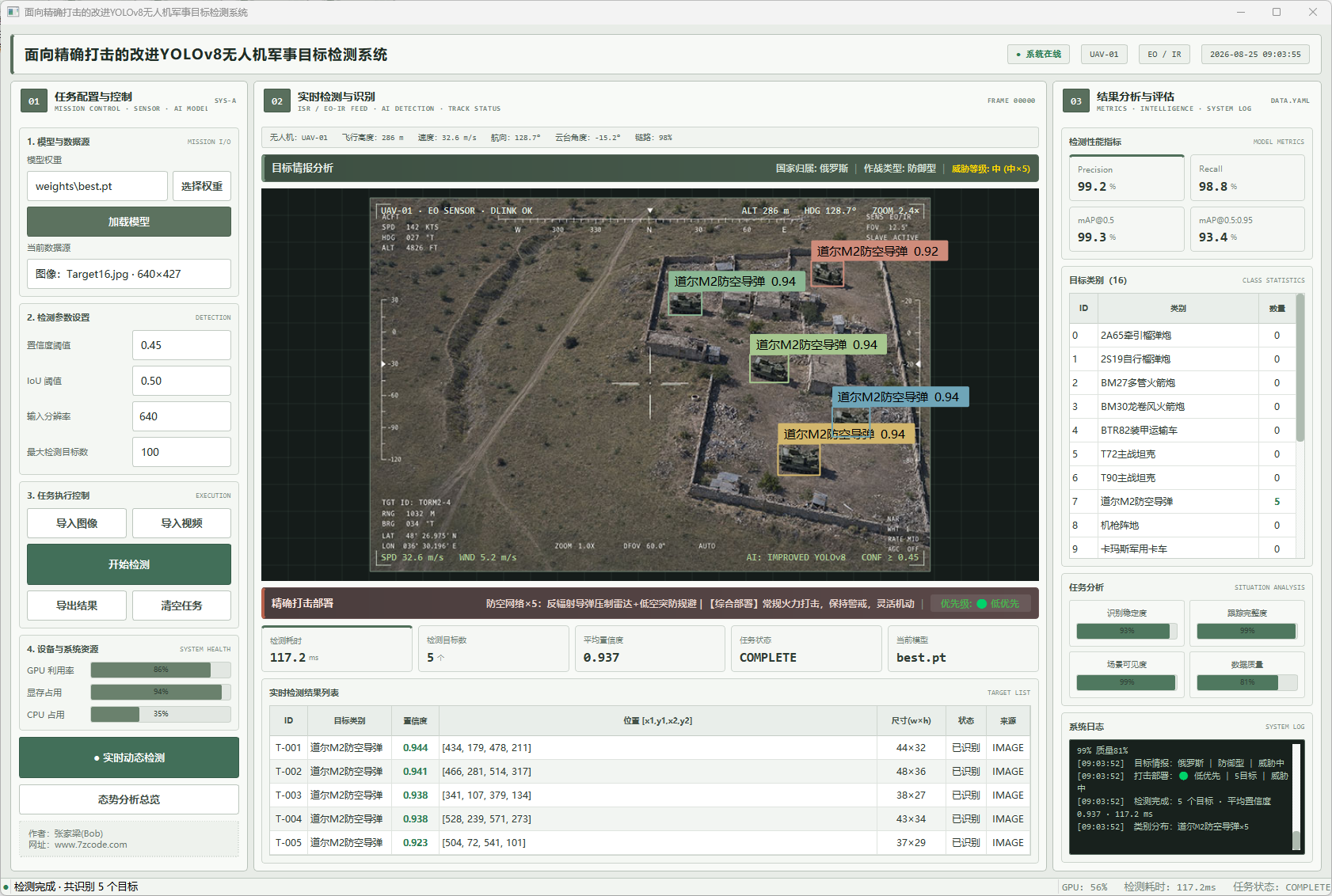Click the ID column header in results table
This screenshot has width=1332, height=896.
[x=288, y=720]
